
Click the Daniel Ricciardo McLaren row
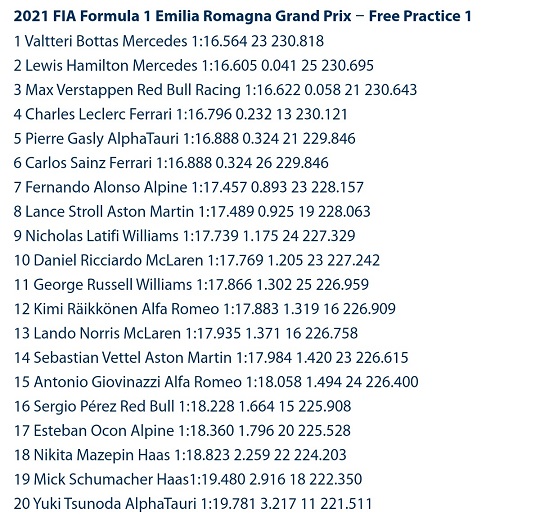(x=197, y=260)
